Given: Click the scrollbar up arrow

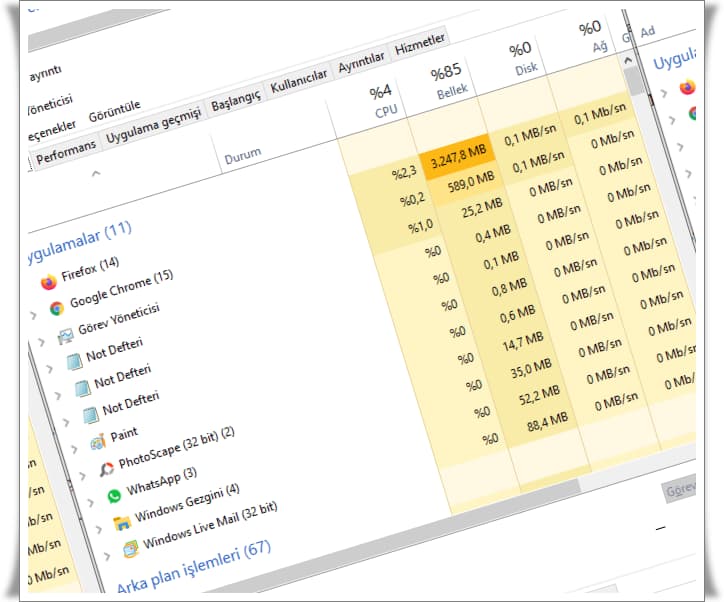Looking at the screenshot, I should 628,60.
